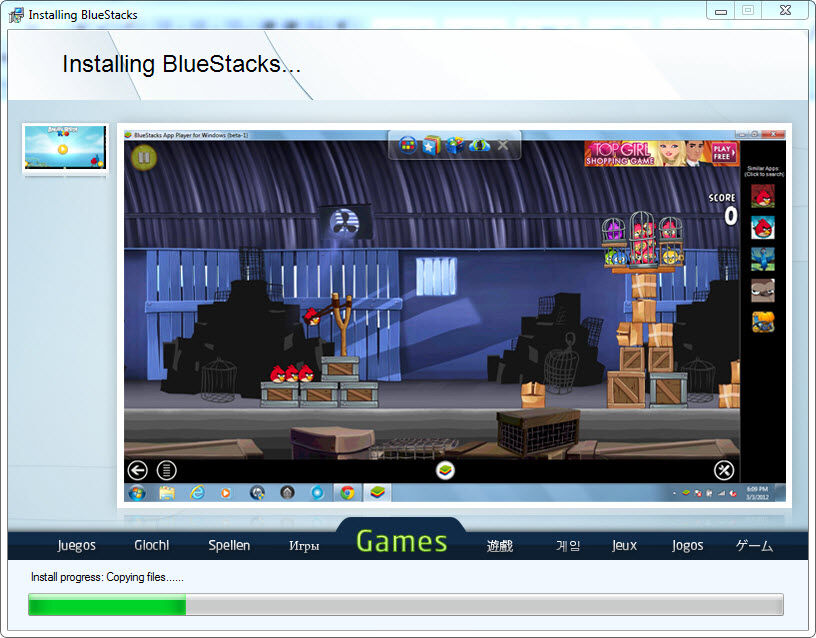Switch to the Giochi tab
Viewport: 816px width, 638px height.
[x=151, y=545]
